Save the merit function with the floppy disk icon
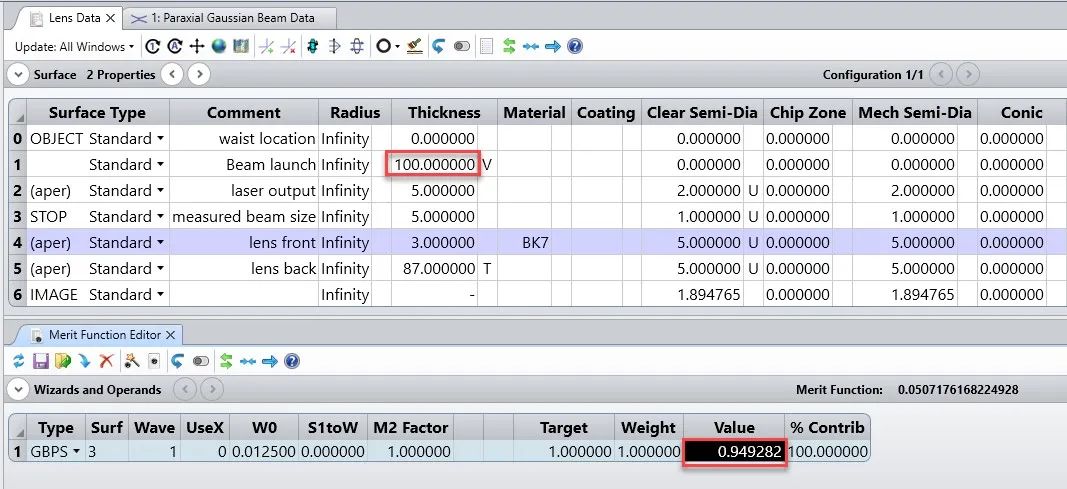Image resolution: width=1067 pixels, height=489 pixels. point(41,361)
